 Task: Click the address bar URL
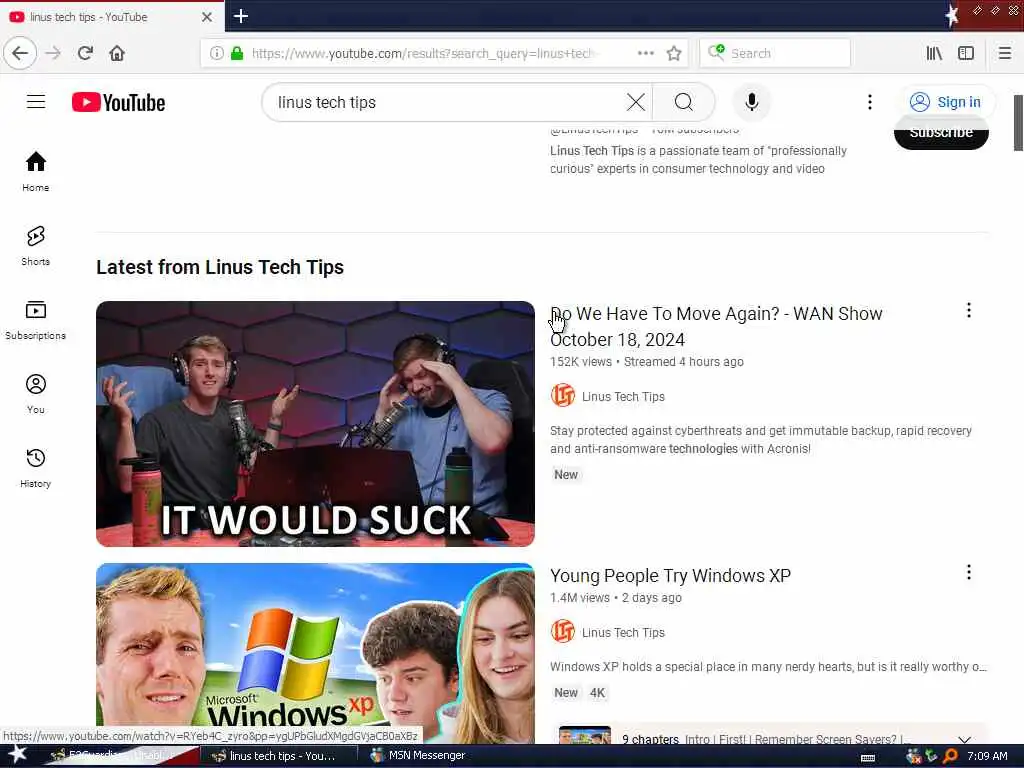pyautogui.click(x=423, y=54)
